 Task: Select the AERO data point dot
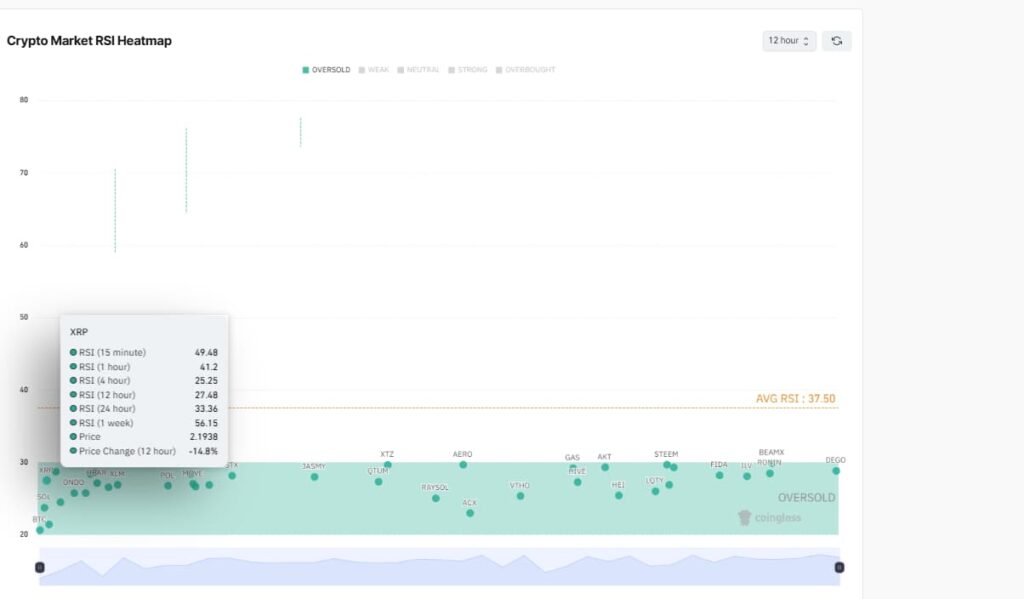pyautogui.click(x=463, y=465)
